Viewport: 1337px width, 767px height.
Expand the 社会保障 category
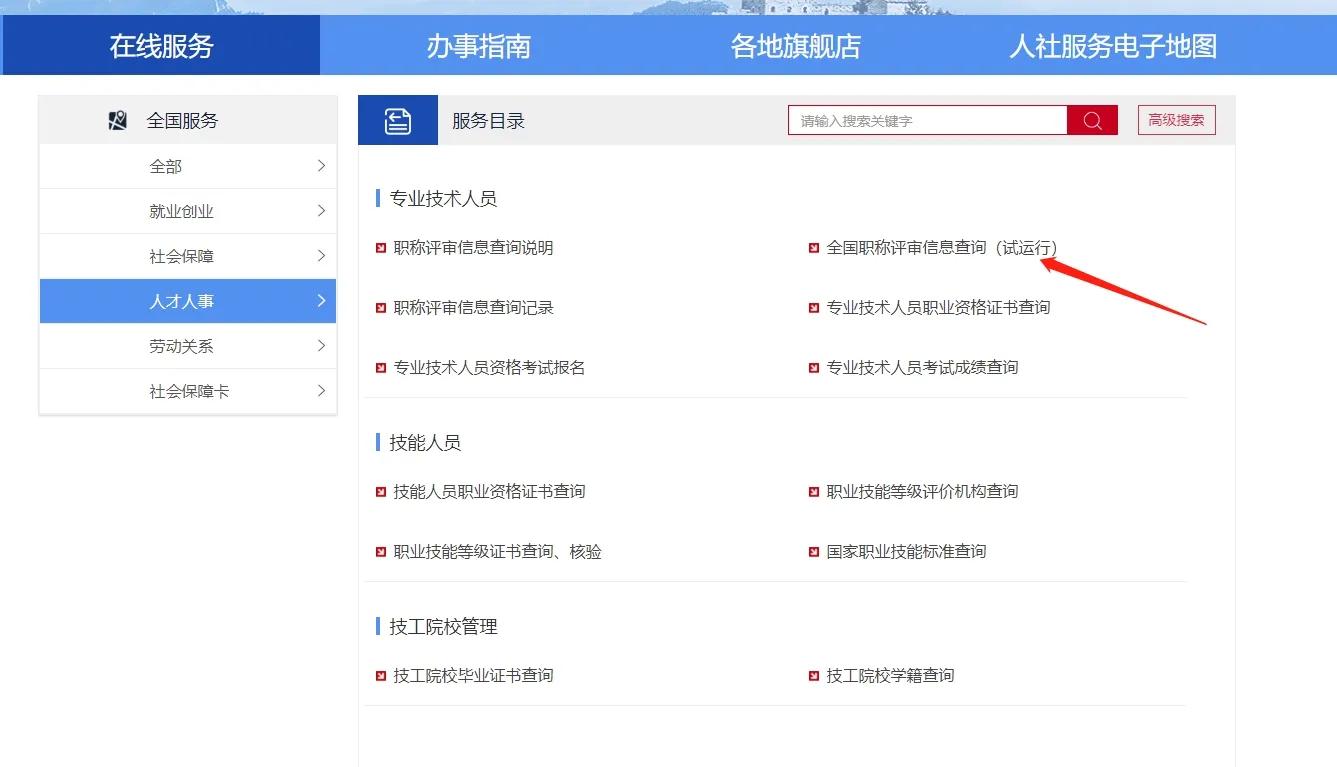tap(187, 256)
